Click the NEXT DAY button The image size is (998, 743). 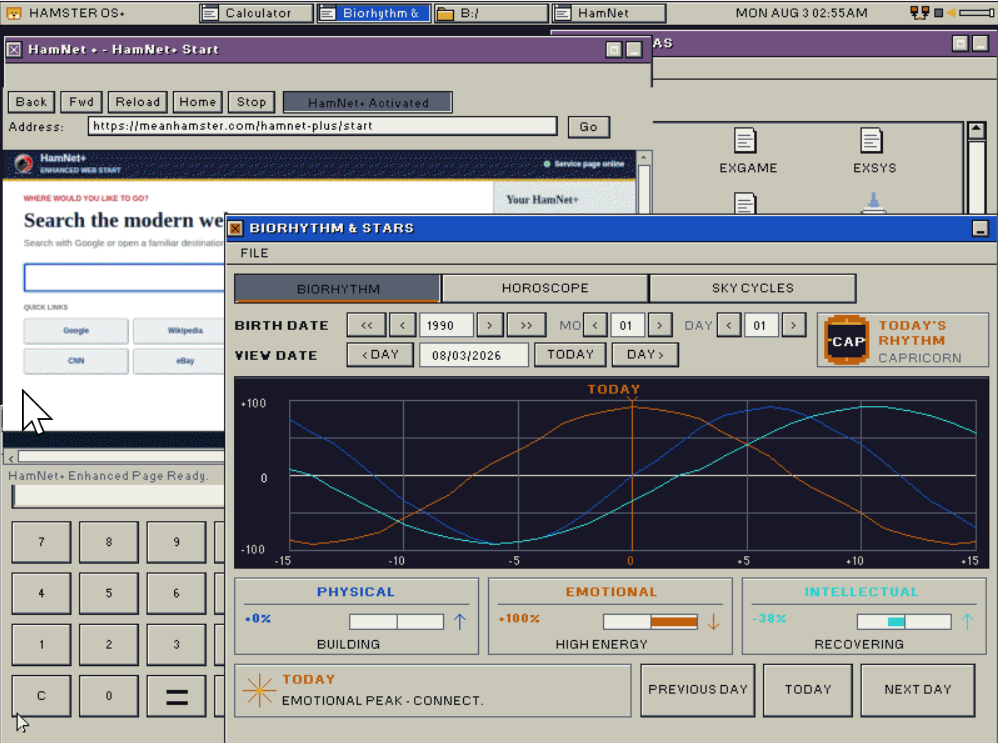coord(918,690)
